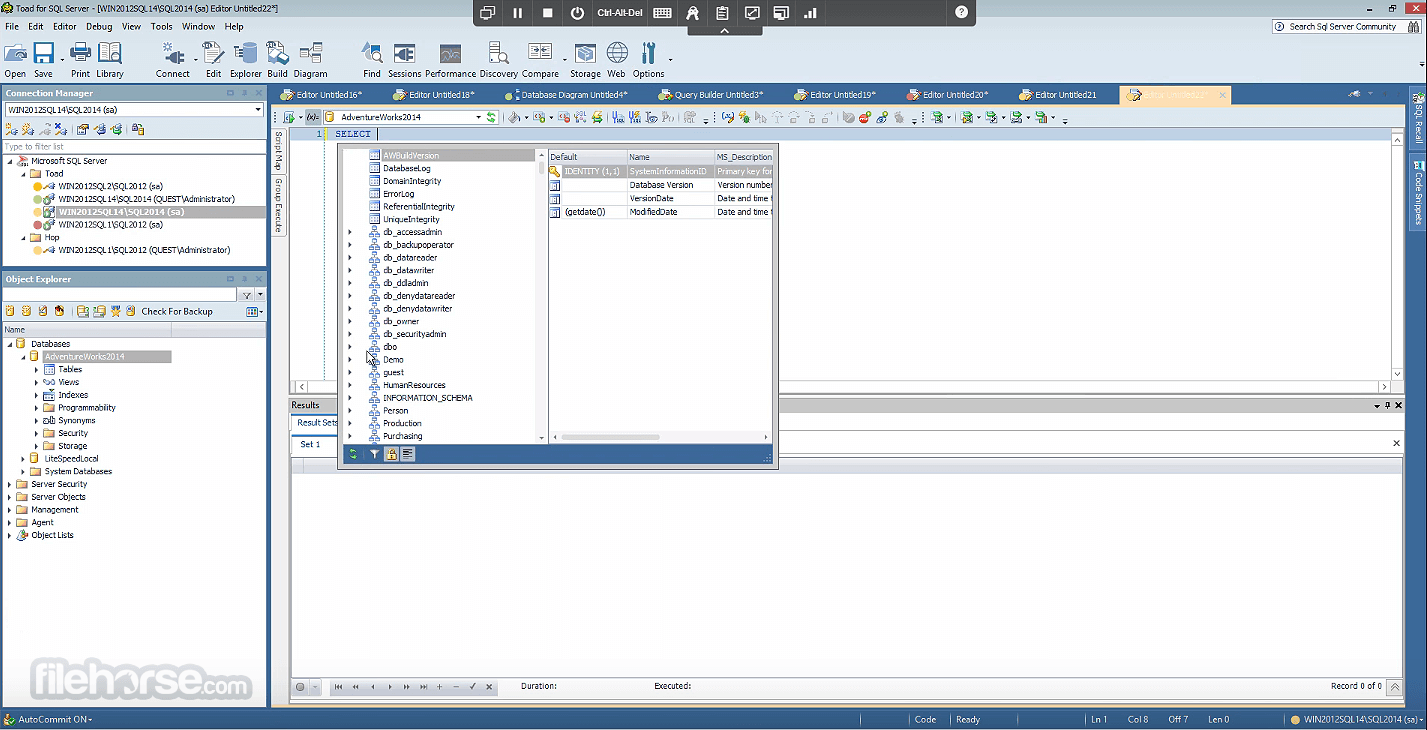
Task: Expand the Programmability node
Action: pos(36,408)
